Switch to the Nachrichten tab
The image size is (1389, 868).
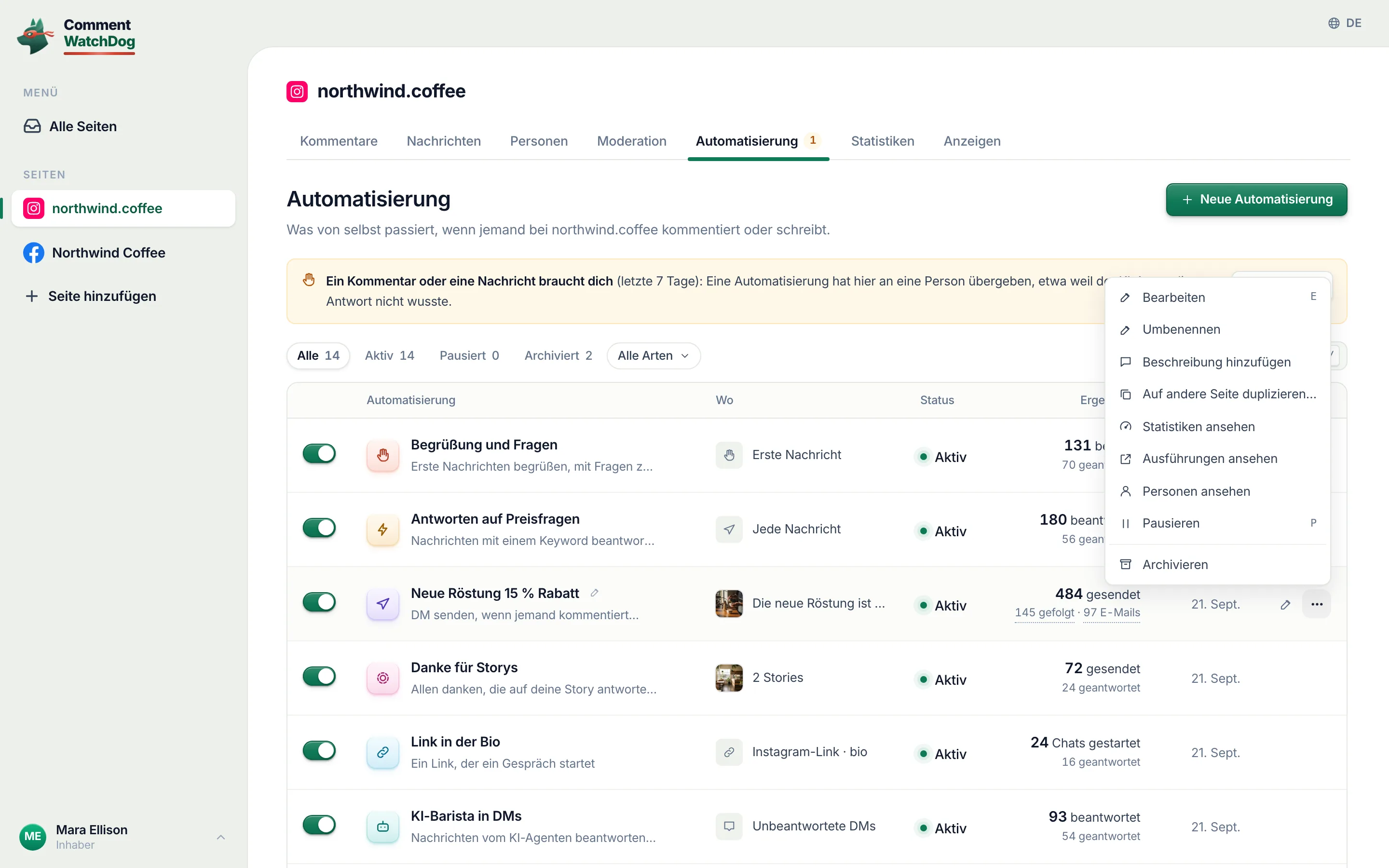coord(444,141)
